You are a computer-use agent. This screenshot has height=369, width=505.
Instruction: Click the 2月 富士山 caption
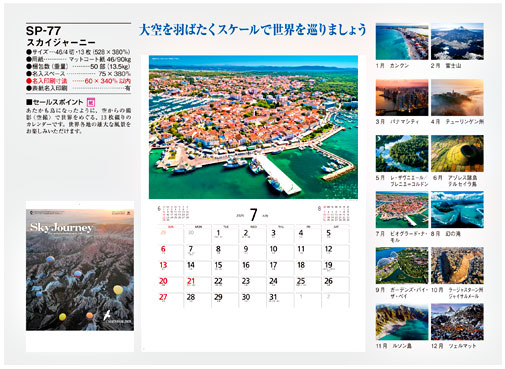[446, 66]
